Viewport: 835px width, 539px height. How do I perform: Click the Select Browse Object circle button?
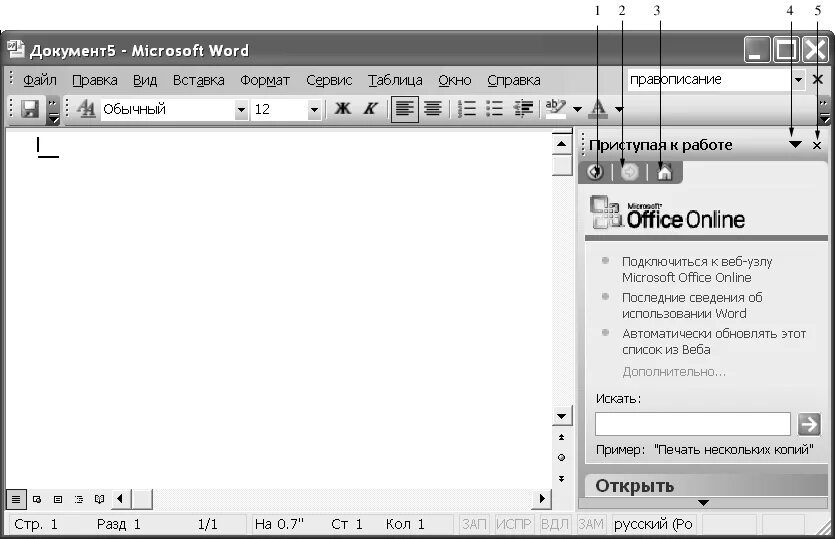(x=561, y=458)
